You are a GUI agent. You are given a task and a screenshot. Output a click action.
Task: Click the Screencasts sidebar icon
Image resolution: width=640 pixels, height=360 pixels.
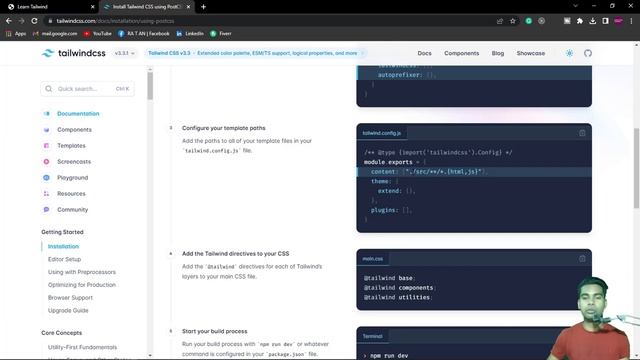[x=46, y=162]
